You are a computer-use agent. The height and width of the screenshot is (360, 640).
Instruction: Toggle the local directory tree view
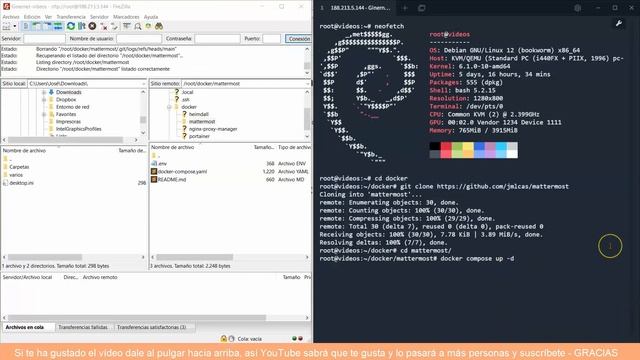tap(37, 27)
